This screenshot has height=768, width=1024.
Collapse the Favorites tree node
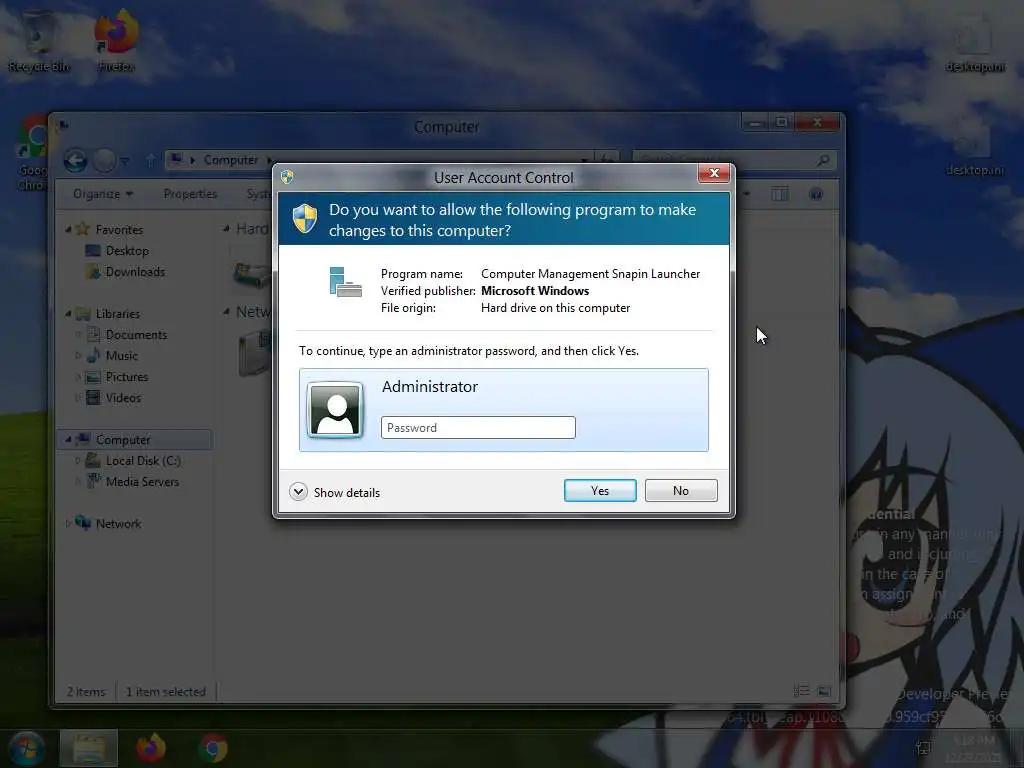[x=68, y=230]
